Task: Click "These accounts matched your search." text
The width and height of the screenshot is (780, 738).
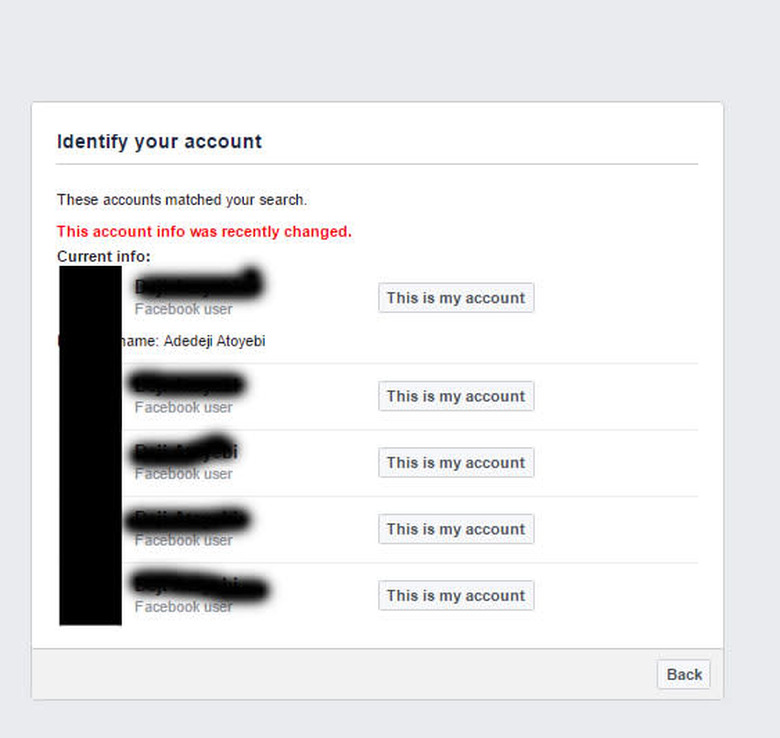Action: tap(182, 200)
